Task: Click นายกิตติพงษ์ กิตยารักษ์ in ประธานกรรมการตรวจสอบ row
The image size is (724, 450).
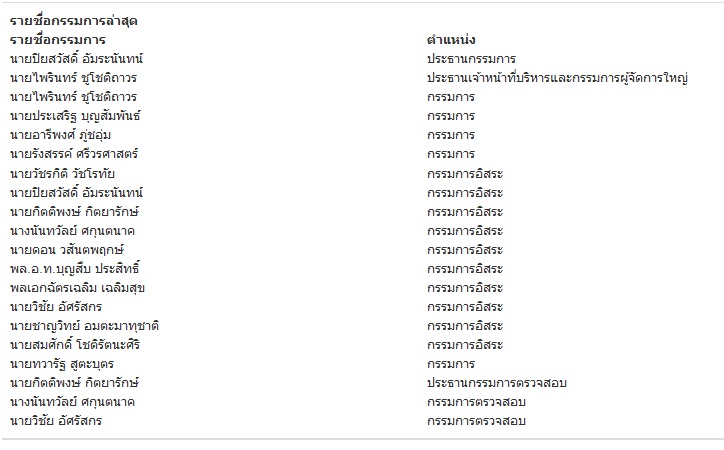Action: [74, 383]
